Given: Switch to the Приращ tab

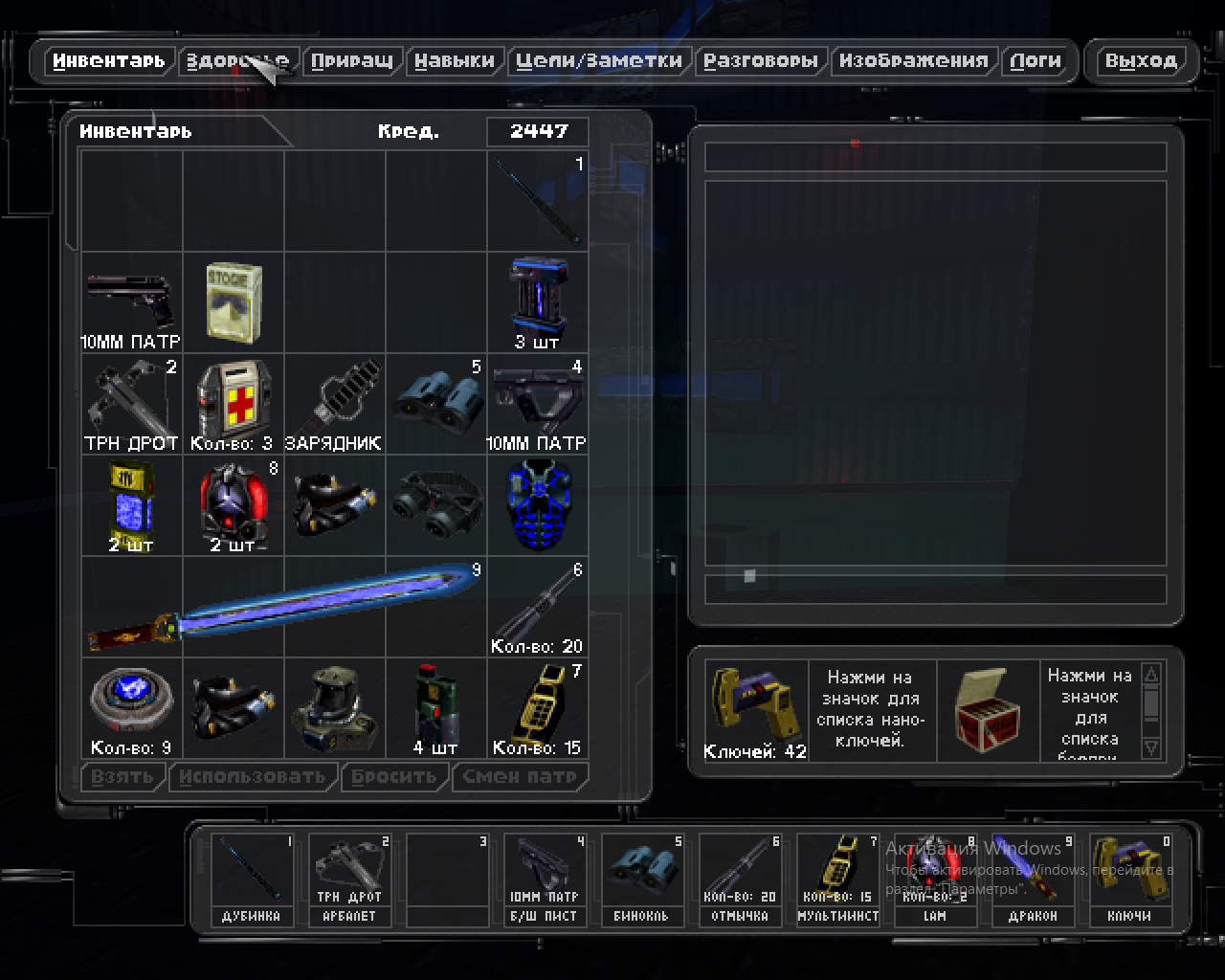Looking at the screenshot, I should 352,61.
